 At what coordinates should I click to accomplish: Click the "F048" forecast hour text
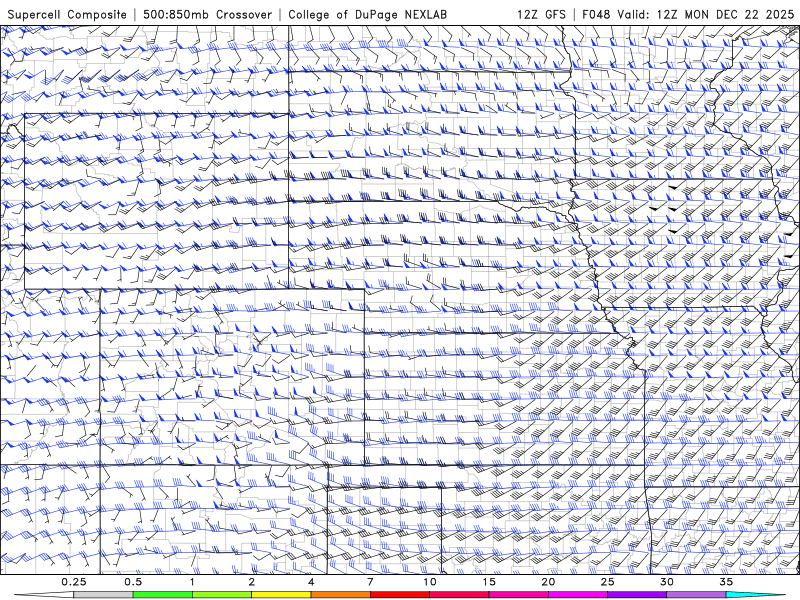pos(597,14)
